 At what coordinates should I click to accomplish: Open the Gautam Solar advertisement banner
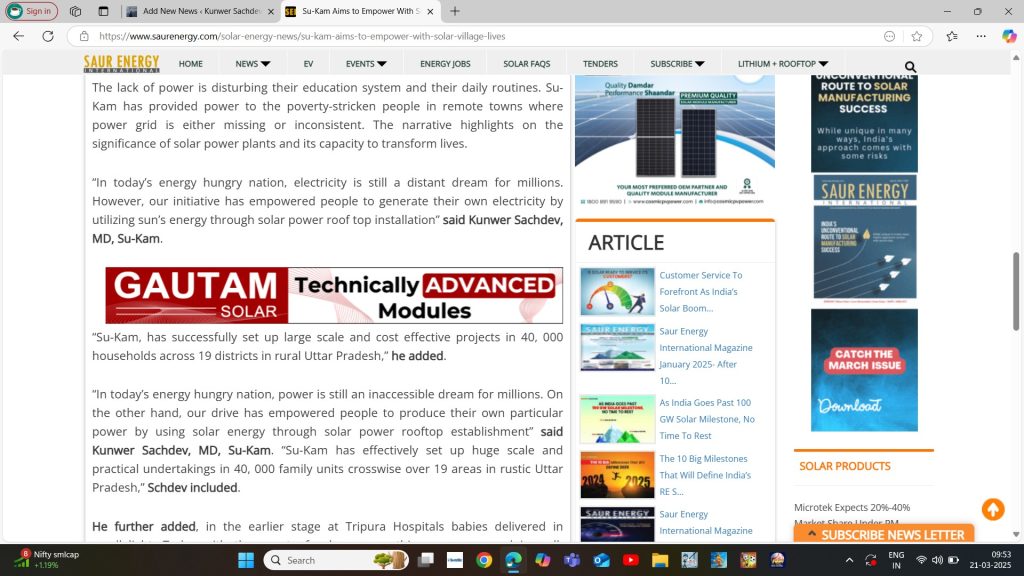pyautogui.click(x=334, y=295)
